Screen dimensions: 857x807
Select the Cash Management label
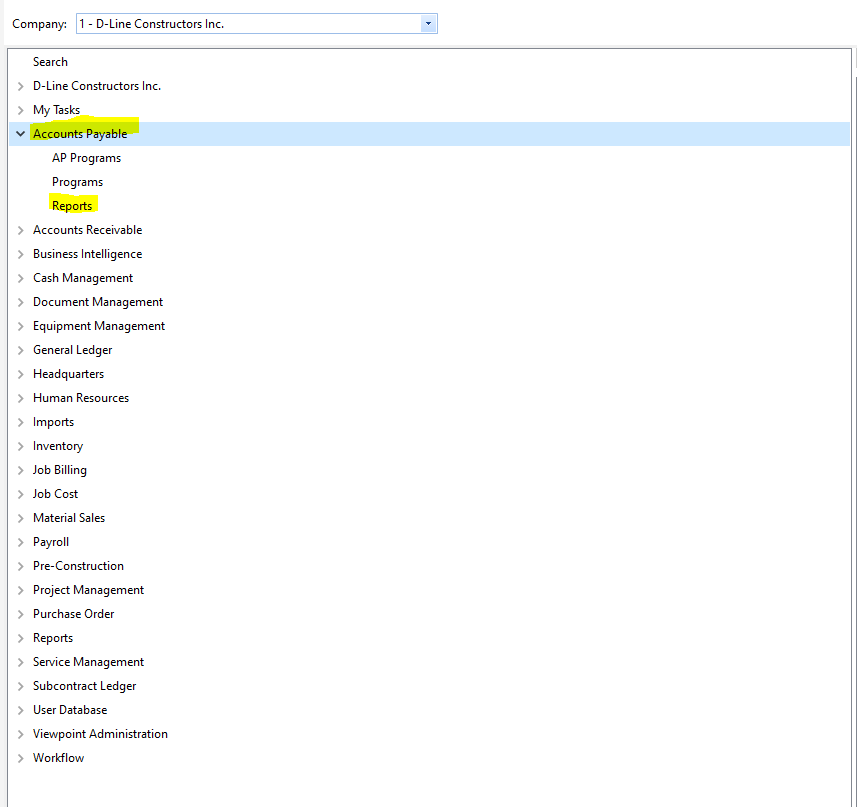pyautogui.click(x=83, y=278)
